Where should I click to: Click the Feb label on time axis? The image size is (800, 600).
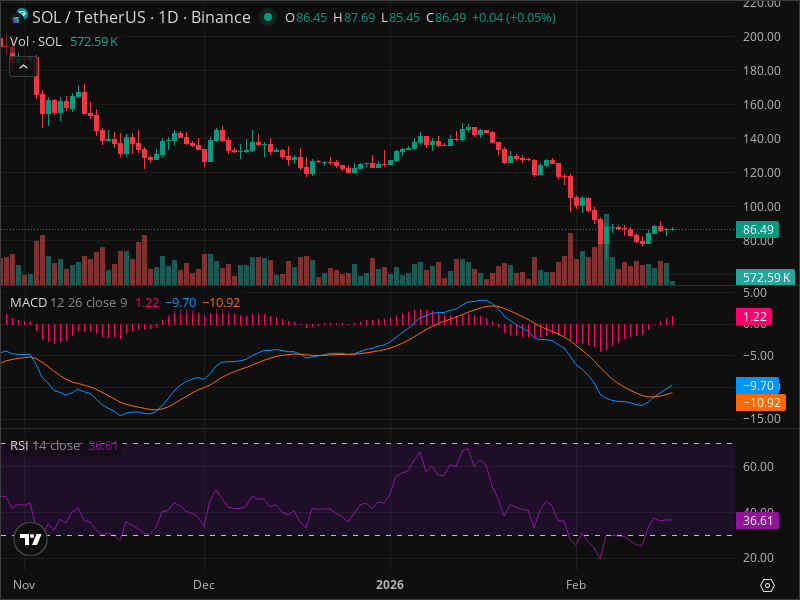(x=576, y=585)
